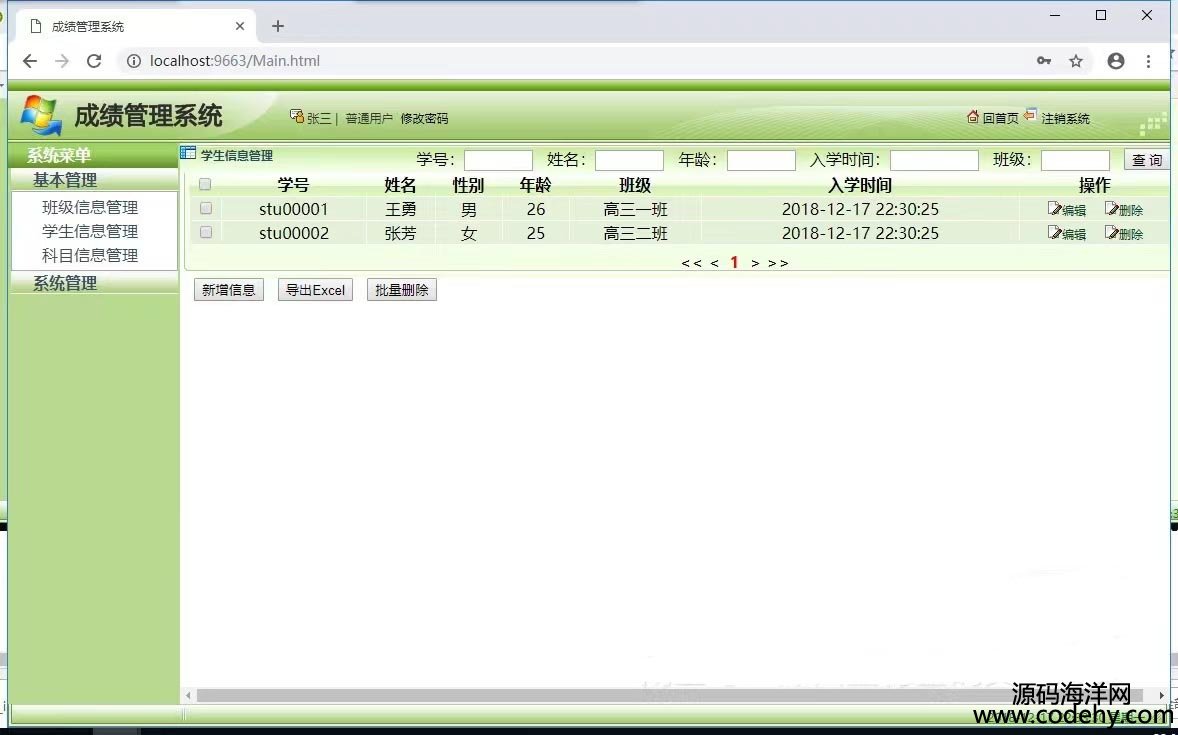Click the 姓名 search input field
Screen dimensions: 1178x735
click(x=630, y=160)
